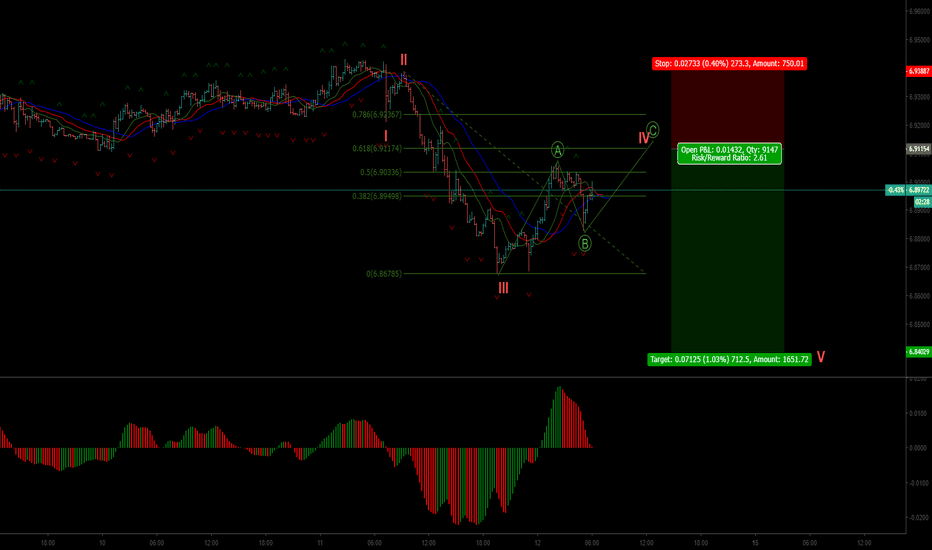This screenshot has width=932, height=550.
Task: Select the red wave II label
Action: point(404,59)
